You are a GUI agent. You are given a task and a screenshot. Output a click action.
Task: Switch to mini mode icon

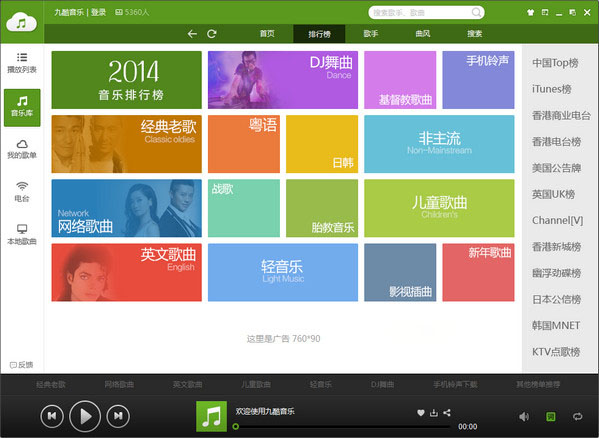[x=545, y=13]
